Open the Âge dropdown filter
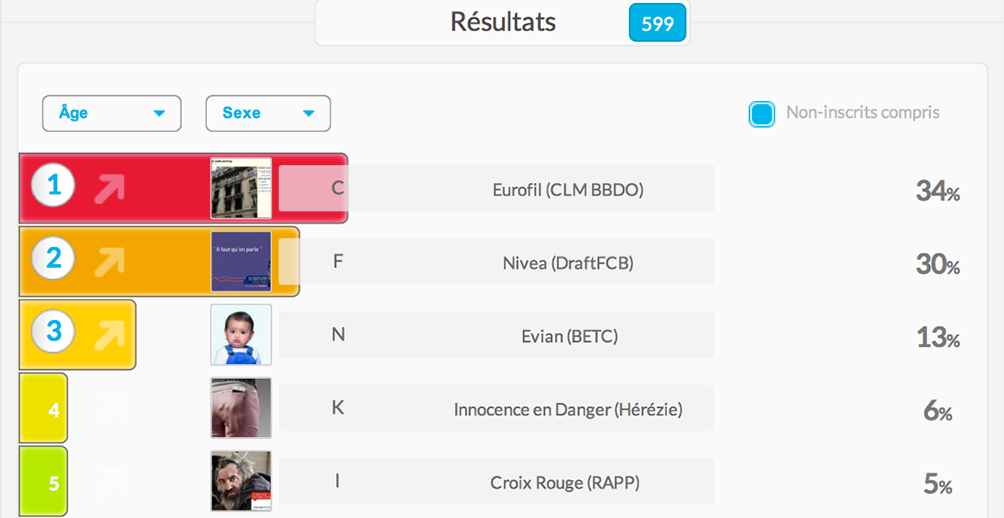Image resolution: width=1004 pixels, height=518 pixels. point(112,113)
